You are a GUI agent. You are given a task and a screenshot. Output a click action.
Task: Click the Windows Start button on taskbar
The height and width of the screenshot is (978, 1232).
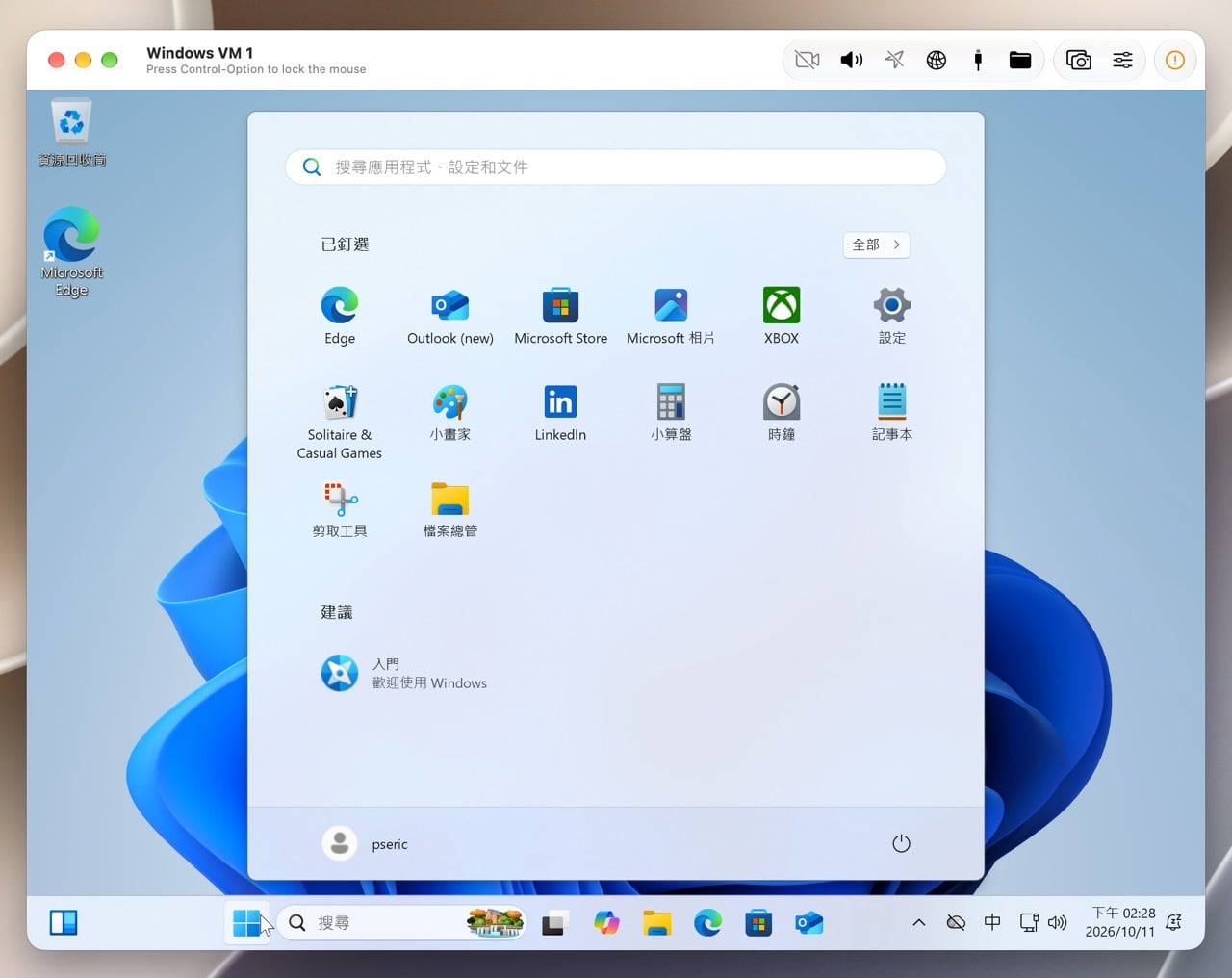click(x=246, y=923)
